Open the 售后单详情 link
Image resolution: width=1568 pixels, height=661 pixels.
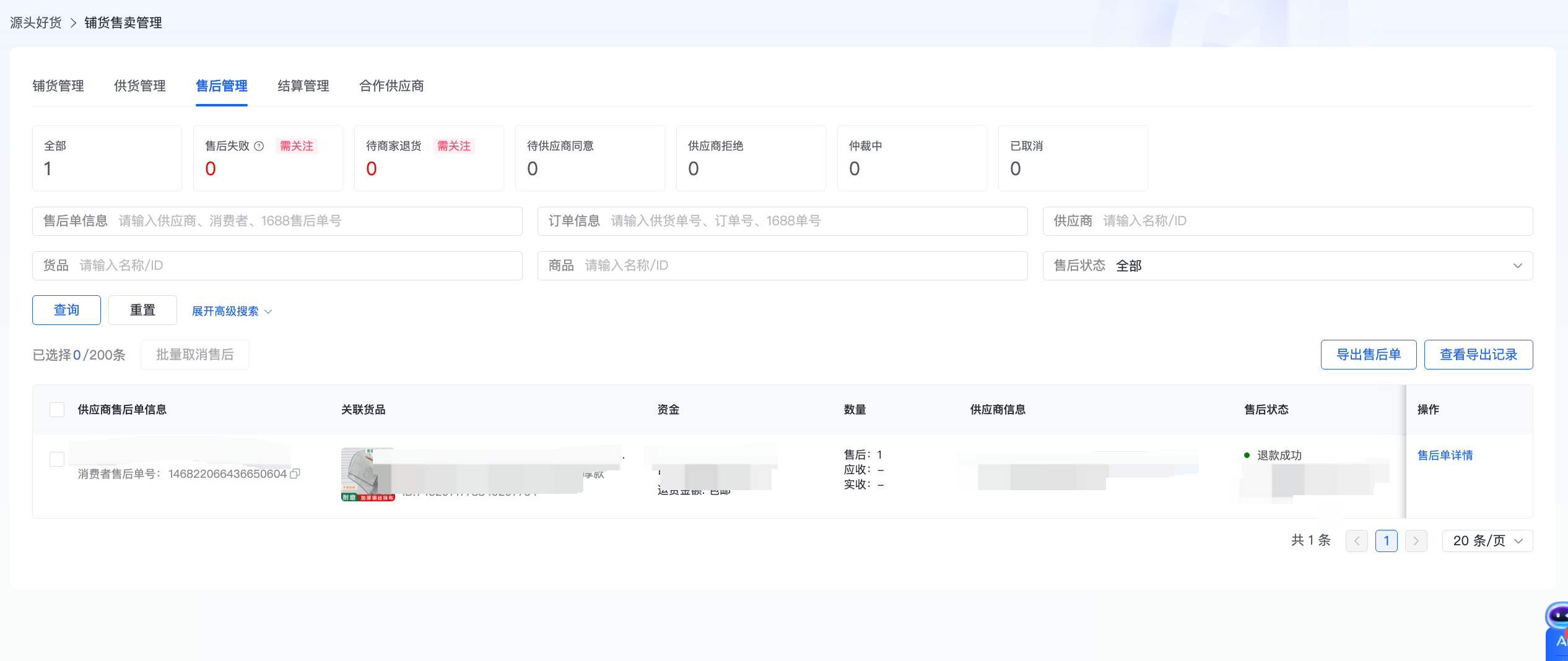(1445, 456)
